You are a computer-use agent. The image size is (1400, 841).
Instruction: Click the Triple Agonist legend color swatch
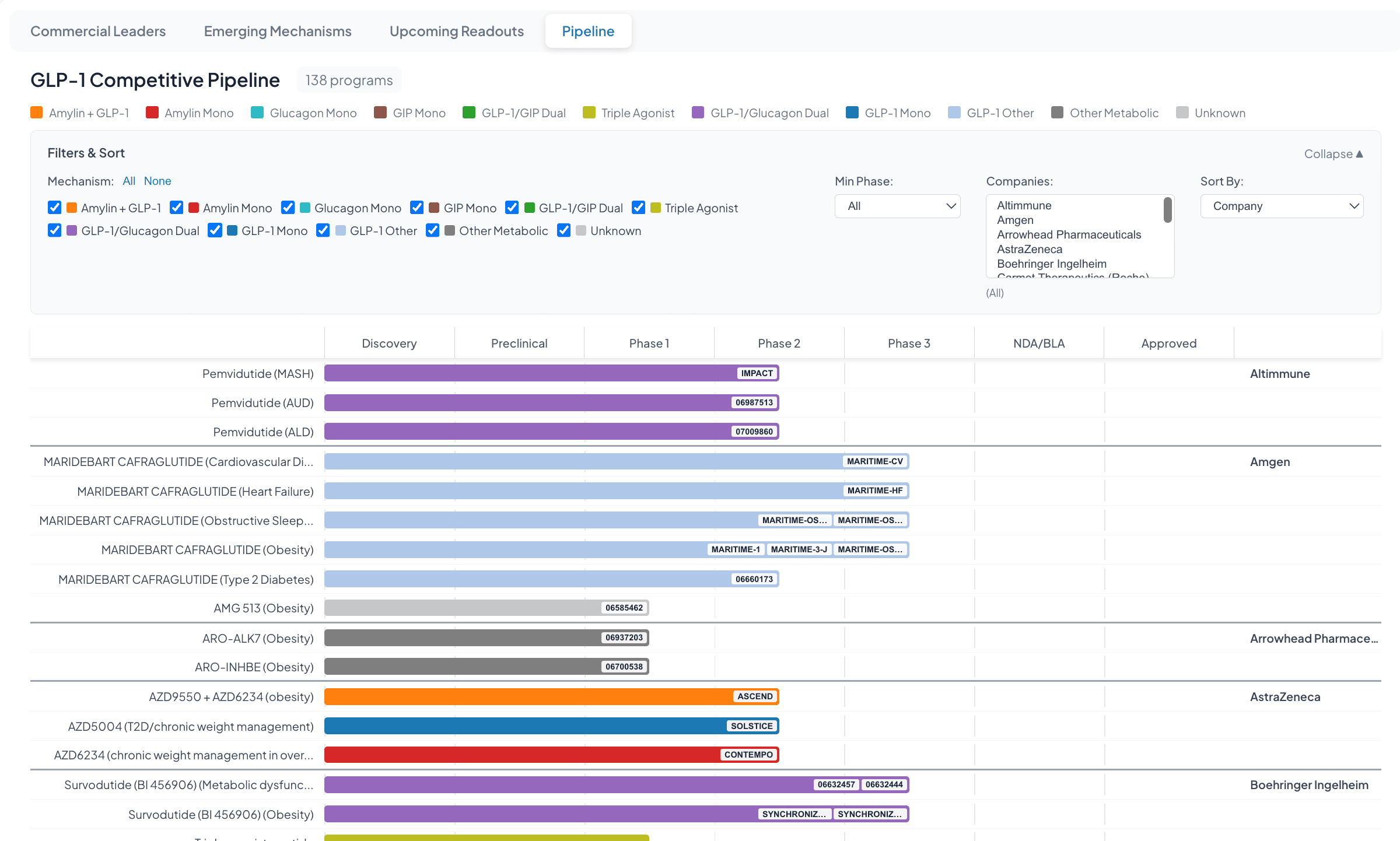[x=589, y=113]
